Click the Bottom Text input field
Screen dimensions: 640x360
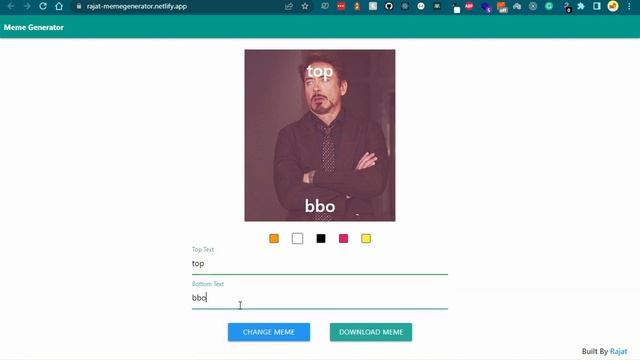[x=320, y=298]
